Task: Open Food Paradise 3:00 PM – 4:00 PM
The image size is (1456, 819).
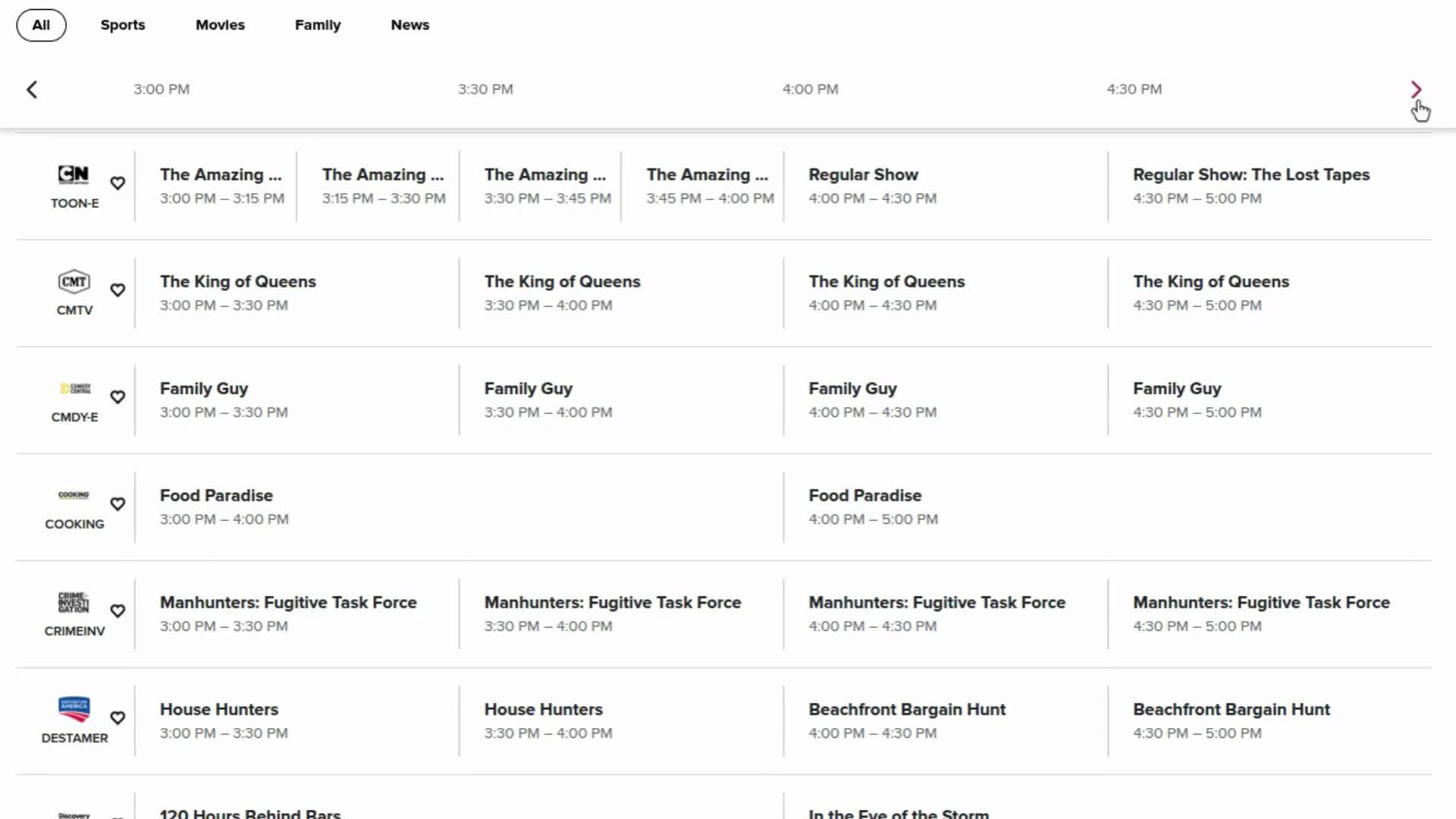Action: [x=460, y=507]
